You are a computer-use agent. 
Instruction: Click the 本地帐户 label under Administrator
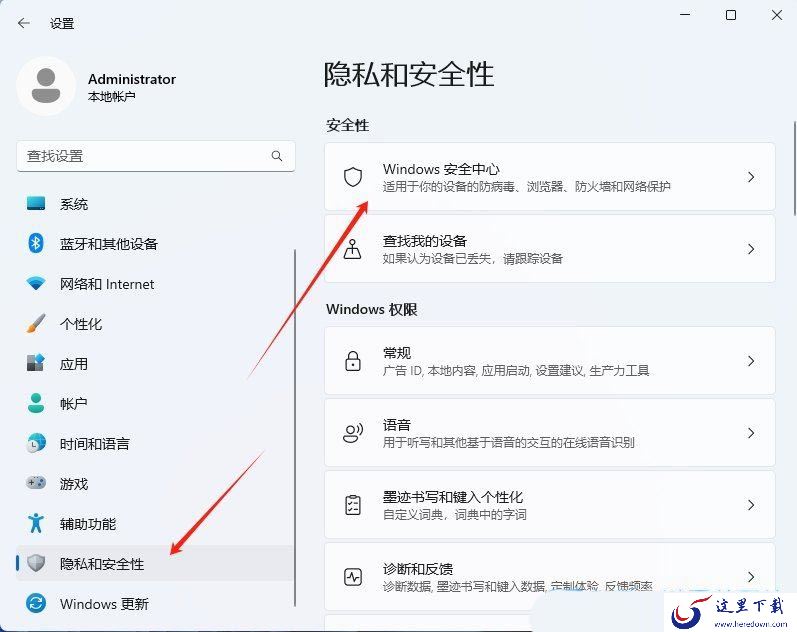coord(111,97)
